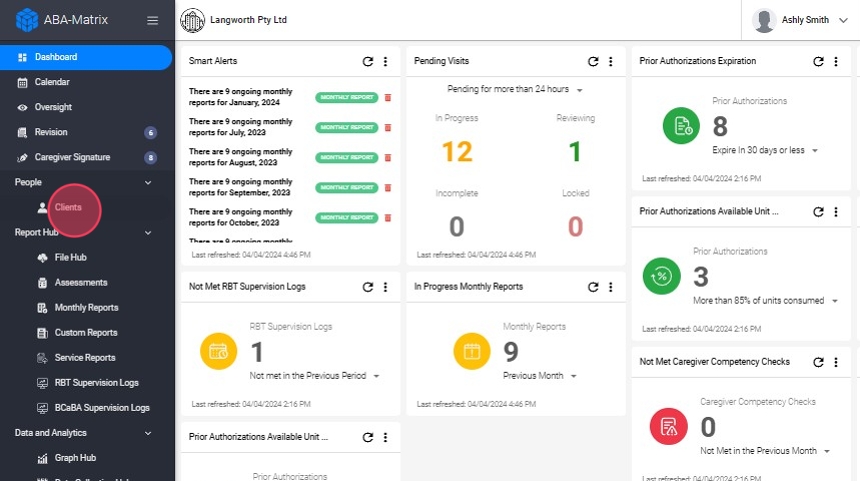Screen dimensions: 860x481
Task: Open Clients in the sidebar
Action: click(68, 207)
